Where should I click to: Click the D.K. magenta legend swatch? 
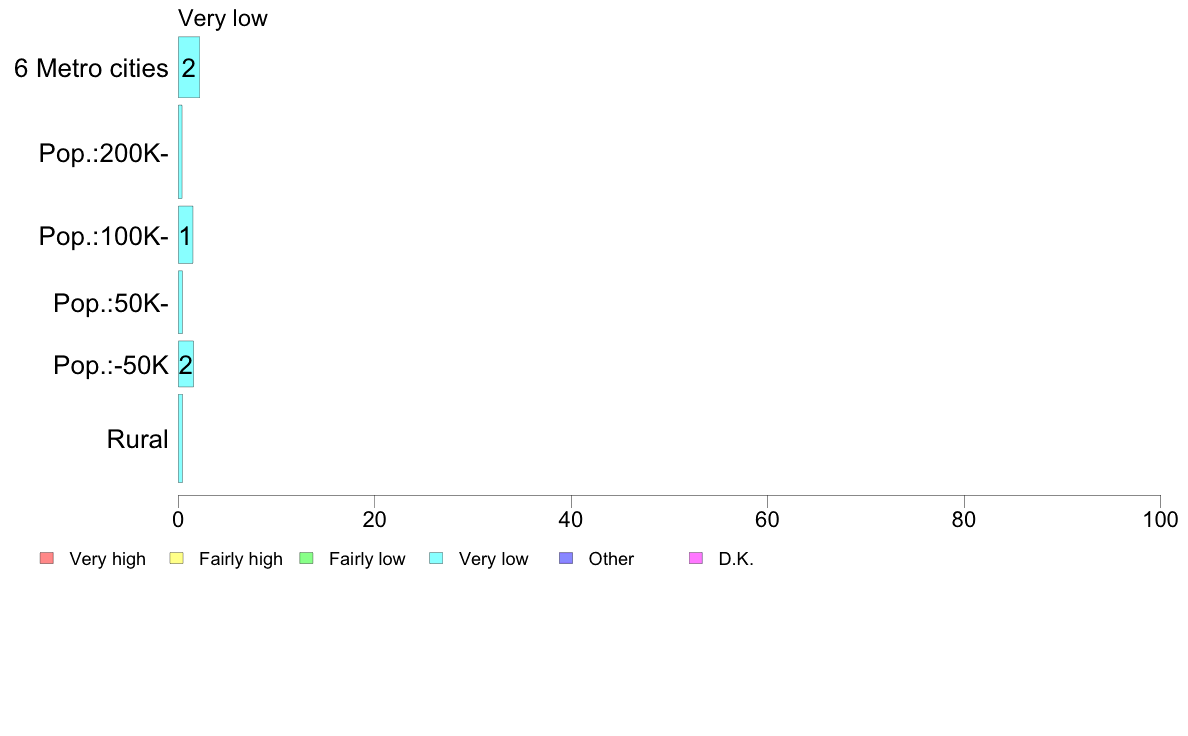(x=696, y=559)
